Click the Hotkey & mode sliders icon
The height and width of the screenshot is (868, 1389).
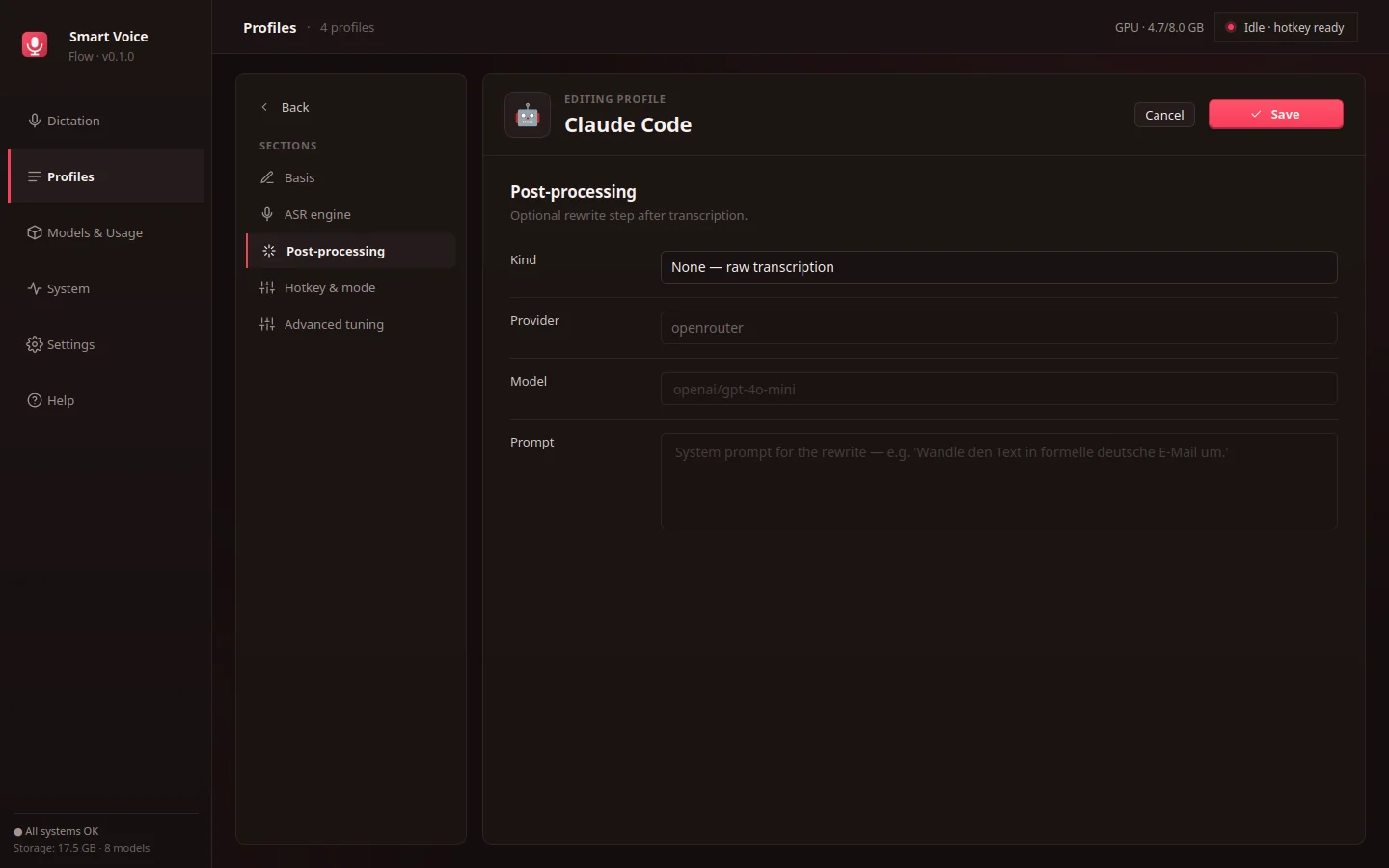point(267,287)
